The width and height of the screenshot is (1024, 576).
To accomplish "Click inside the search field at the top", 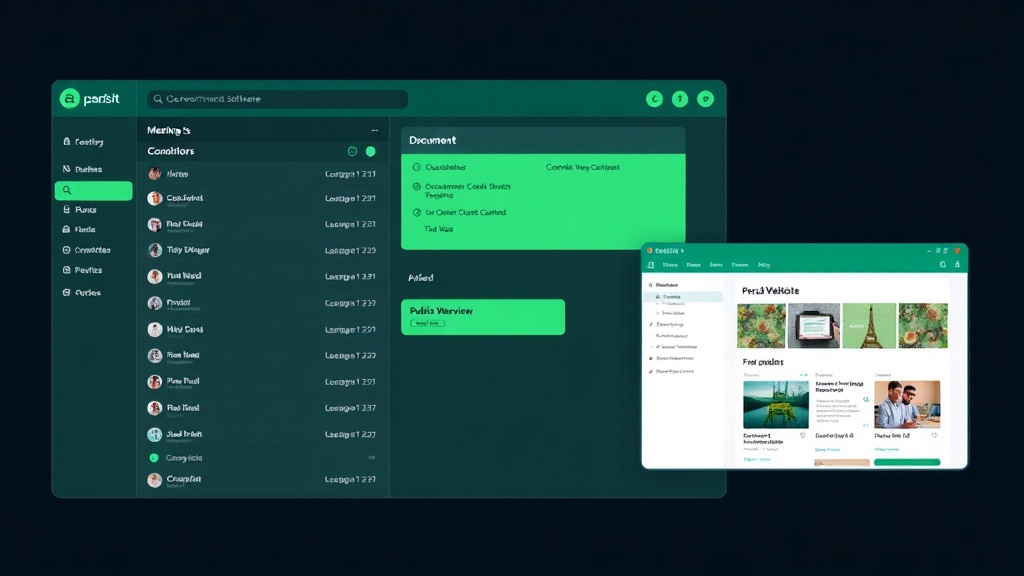I will click(x=278, y=100).
